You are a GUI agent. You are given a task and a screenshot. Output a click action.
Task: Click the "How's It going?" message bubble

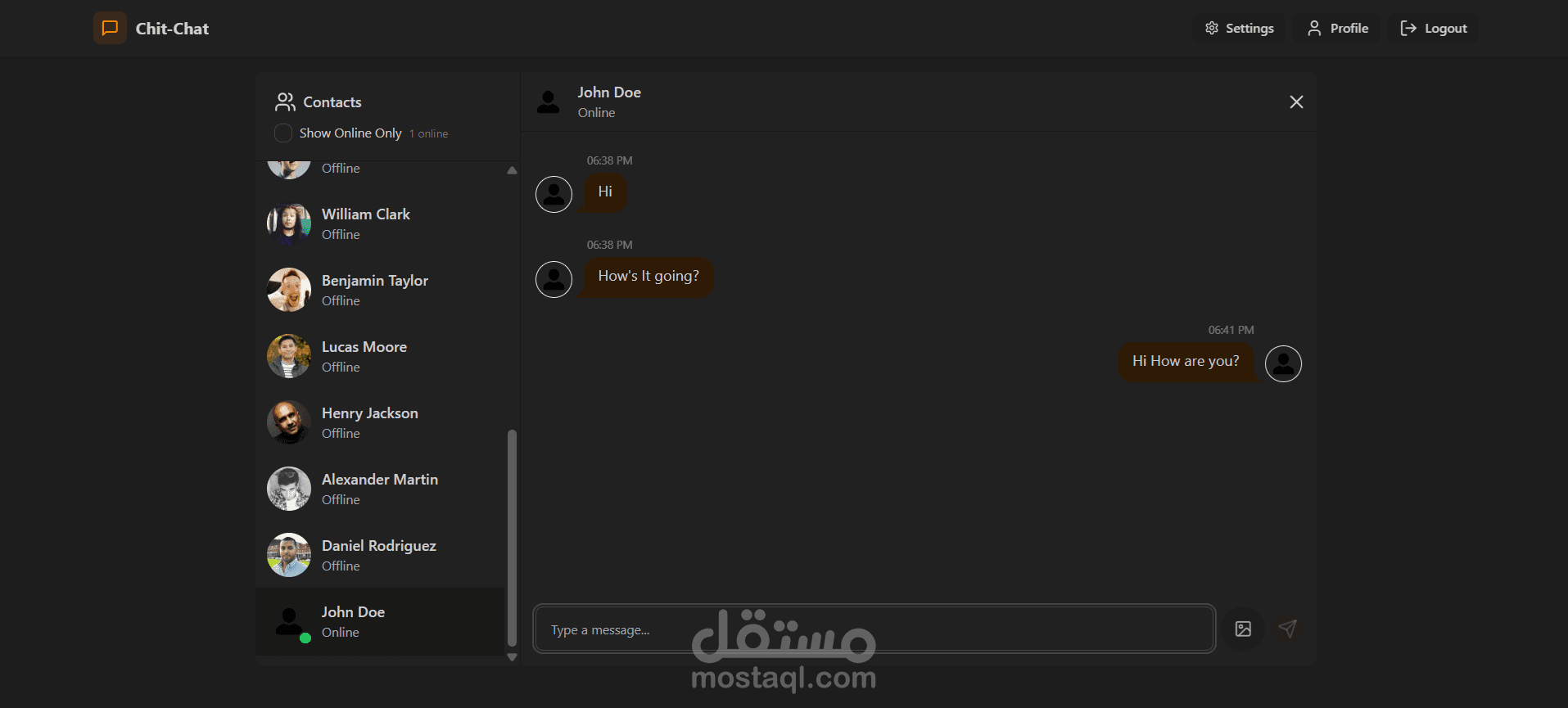(648, 277)
